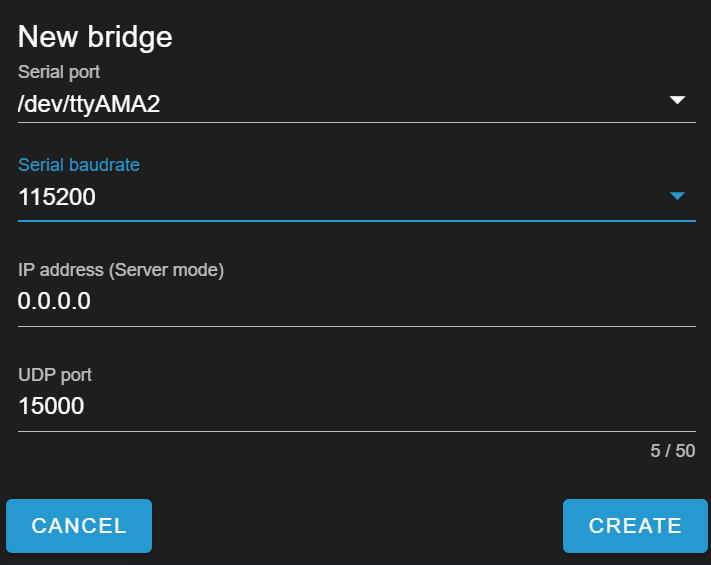Focus the IP address field showing 0.0.0.0
711x565 pixels.
[54, 301]
